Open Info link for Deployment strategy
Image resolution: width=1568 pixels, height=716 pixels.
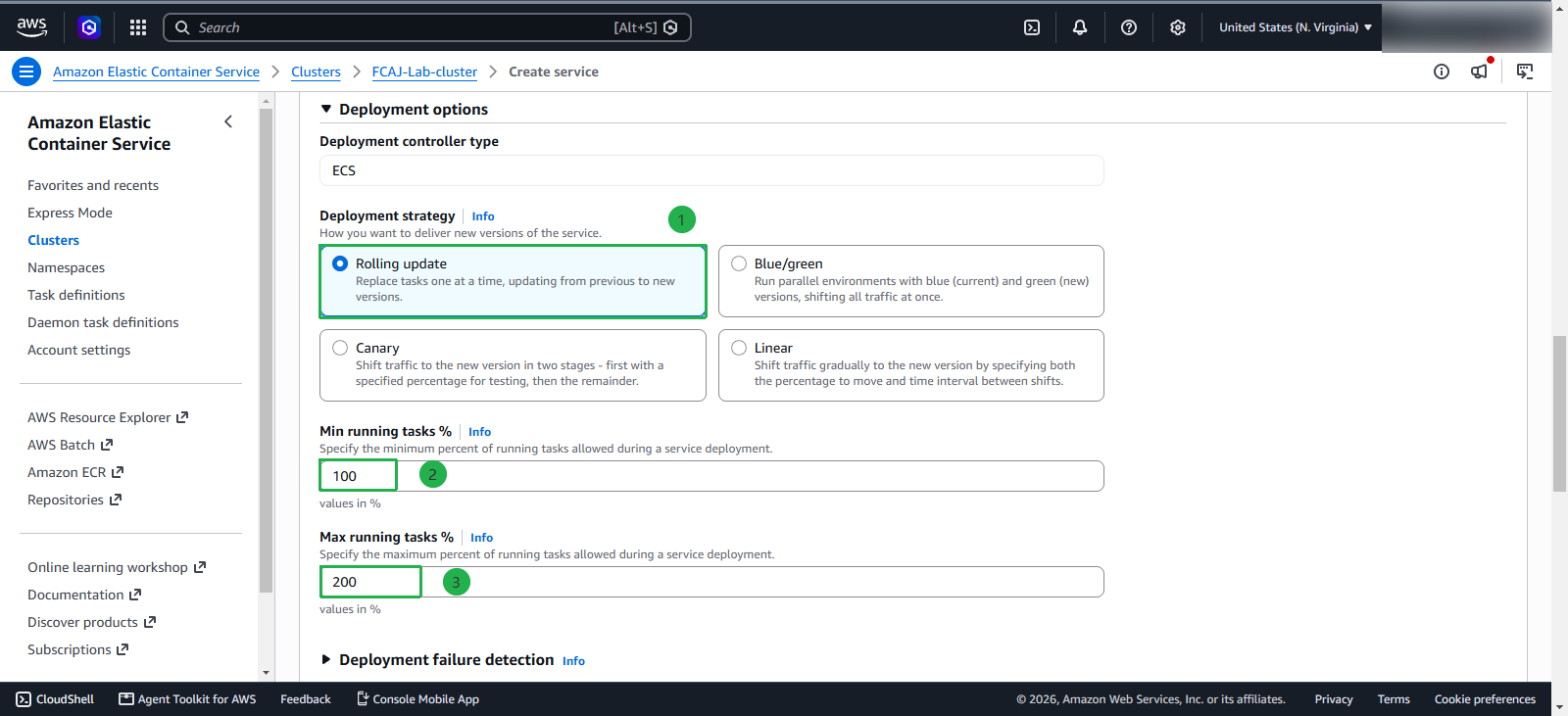(483, 216)
